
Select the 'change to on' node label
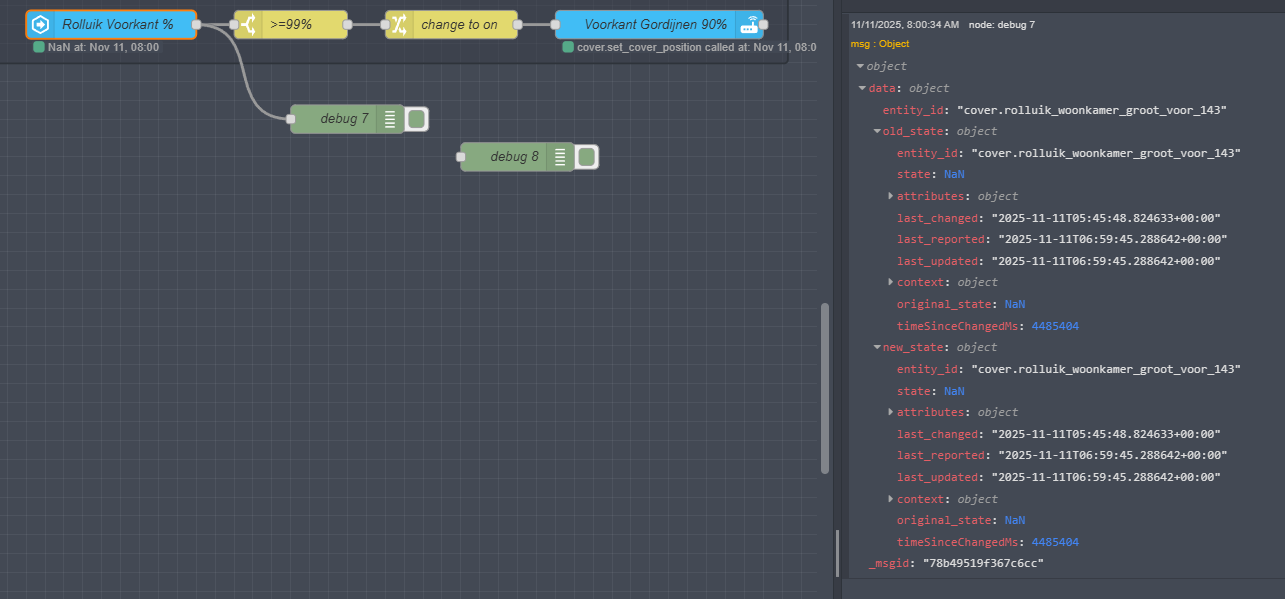click(x=458, y=25)
